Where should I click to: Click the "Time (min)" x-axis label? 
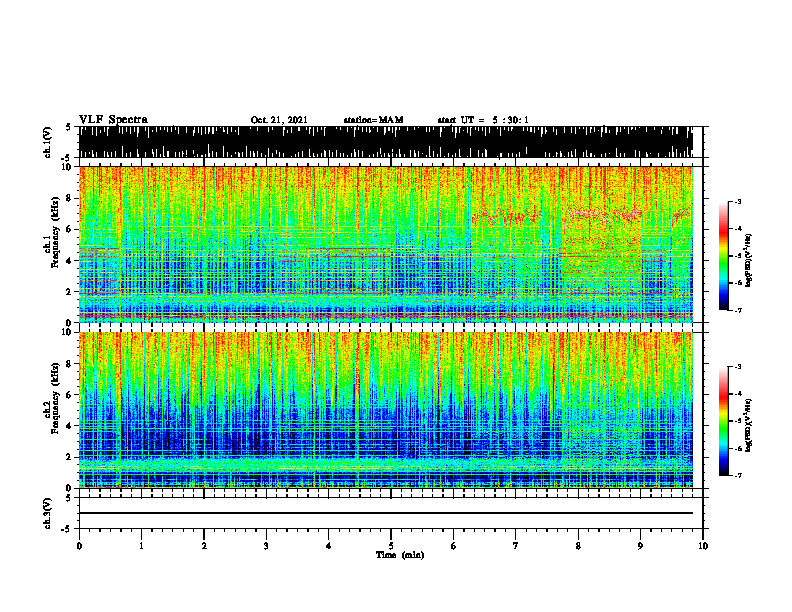400,555
